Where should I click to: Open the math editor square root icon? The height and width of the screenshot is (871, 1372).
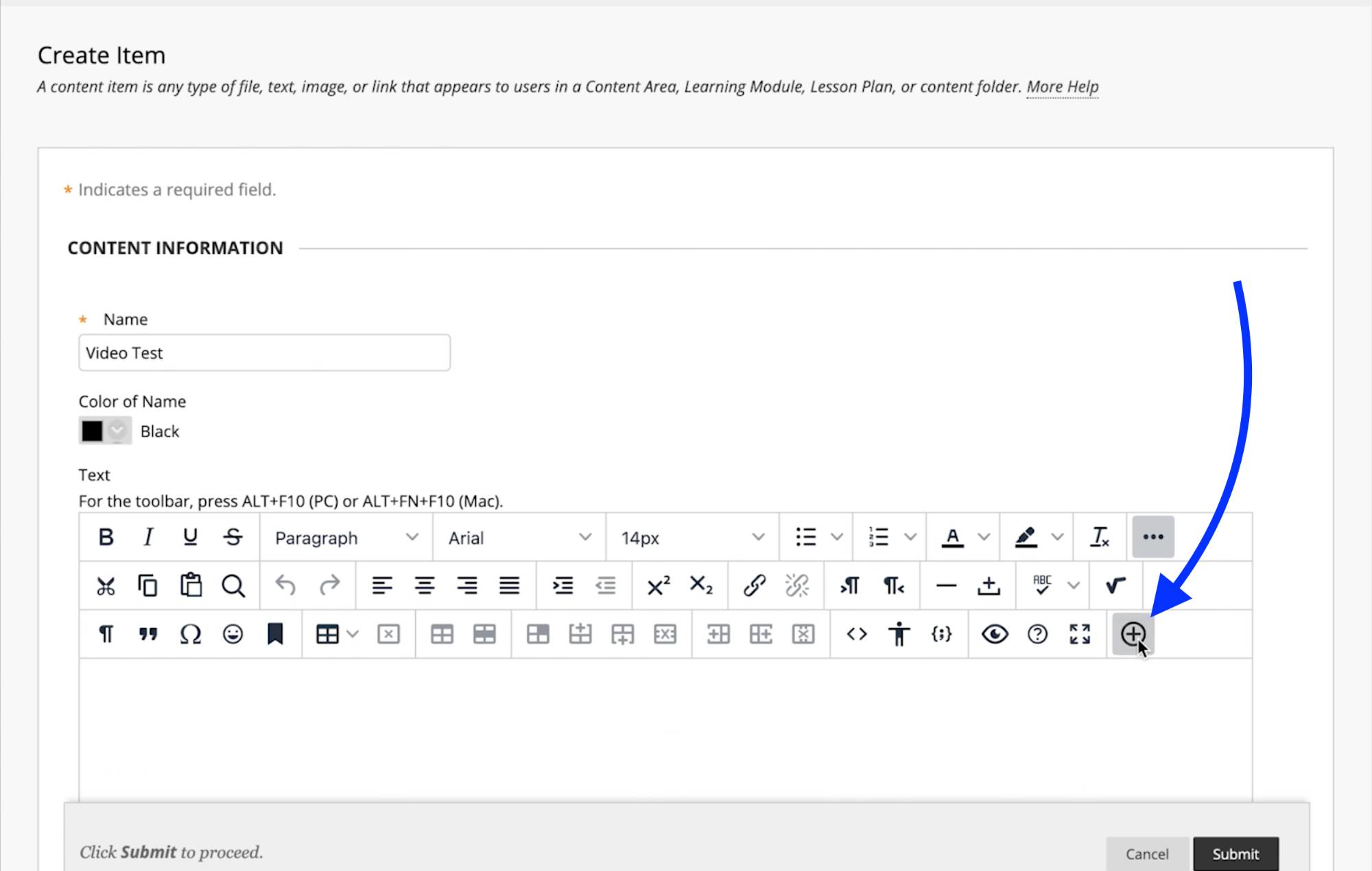point(1115,586)
